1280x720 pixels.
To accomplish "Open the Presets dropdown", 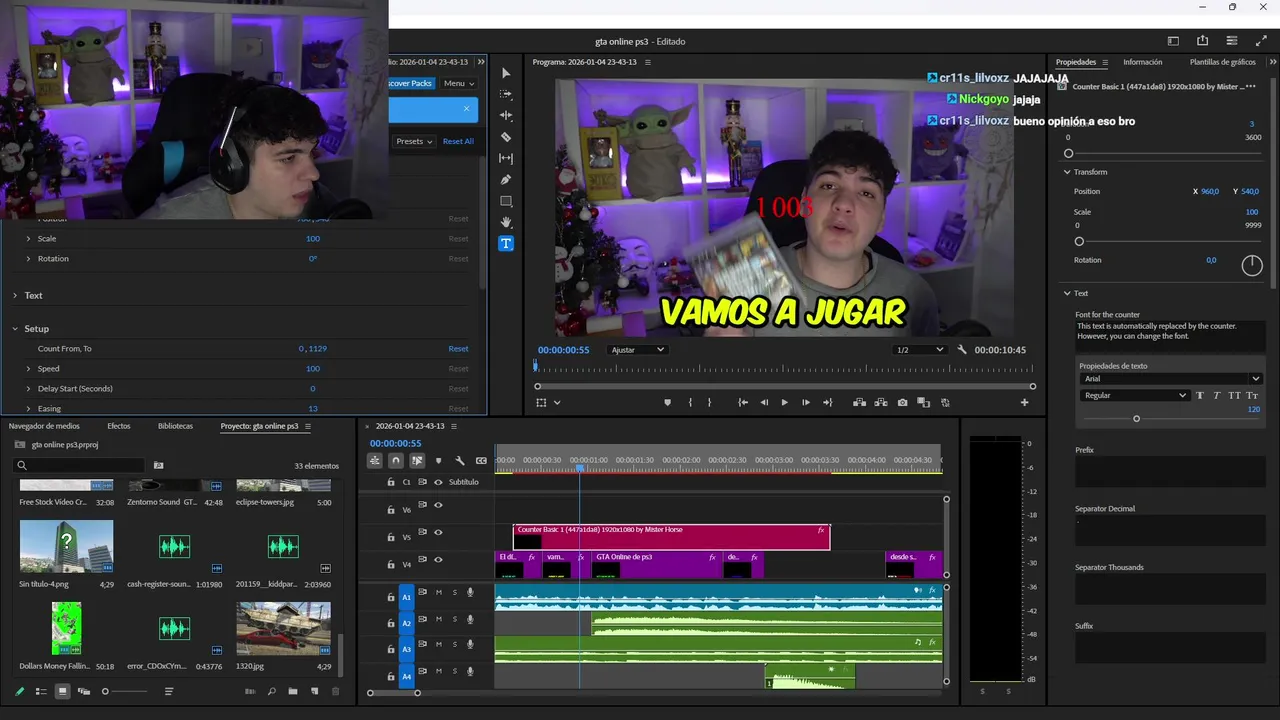I will (414, 141).
